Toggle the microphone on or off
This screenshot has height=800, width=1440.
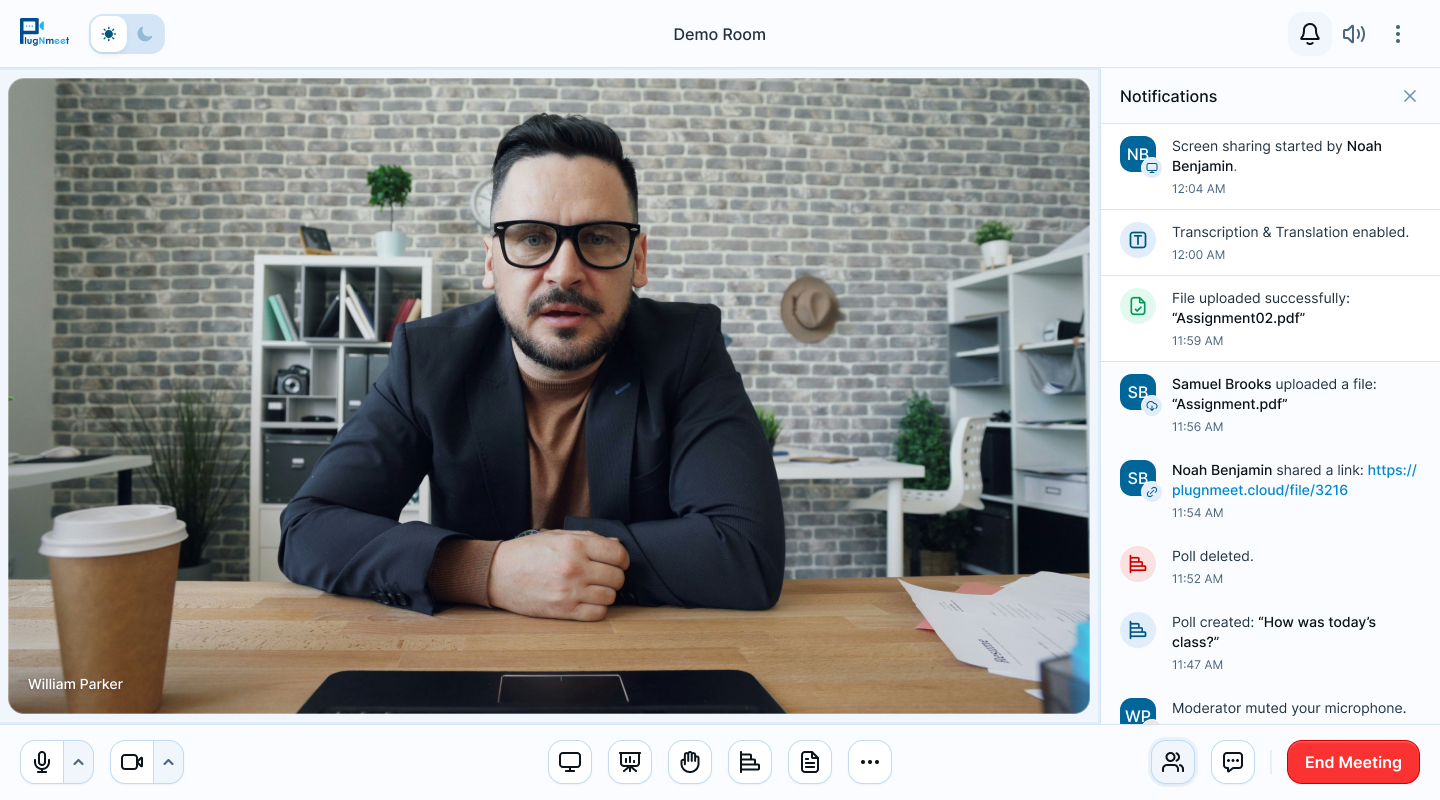(x=42, y=762)
